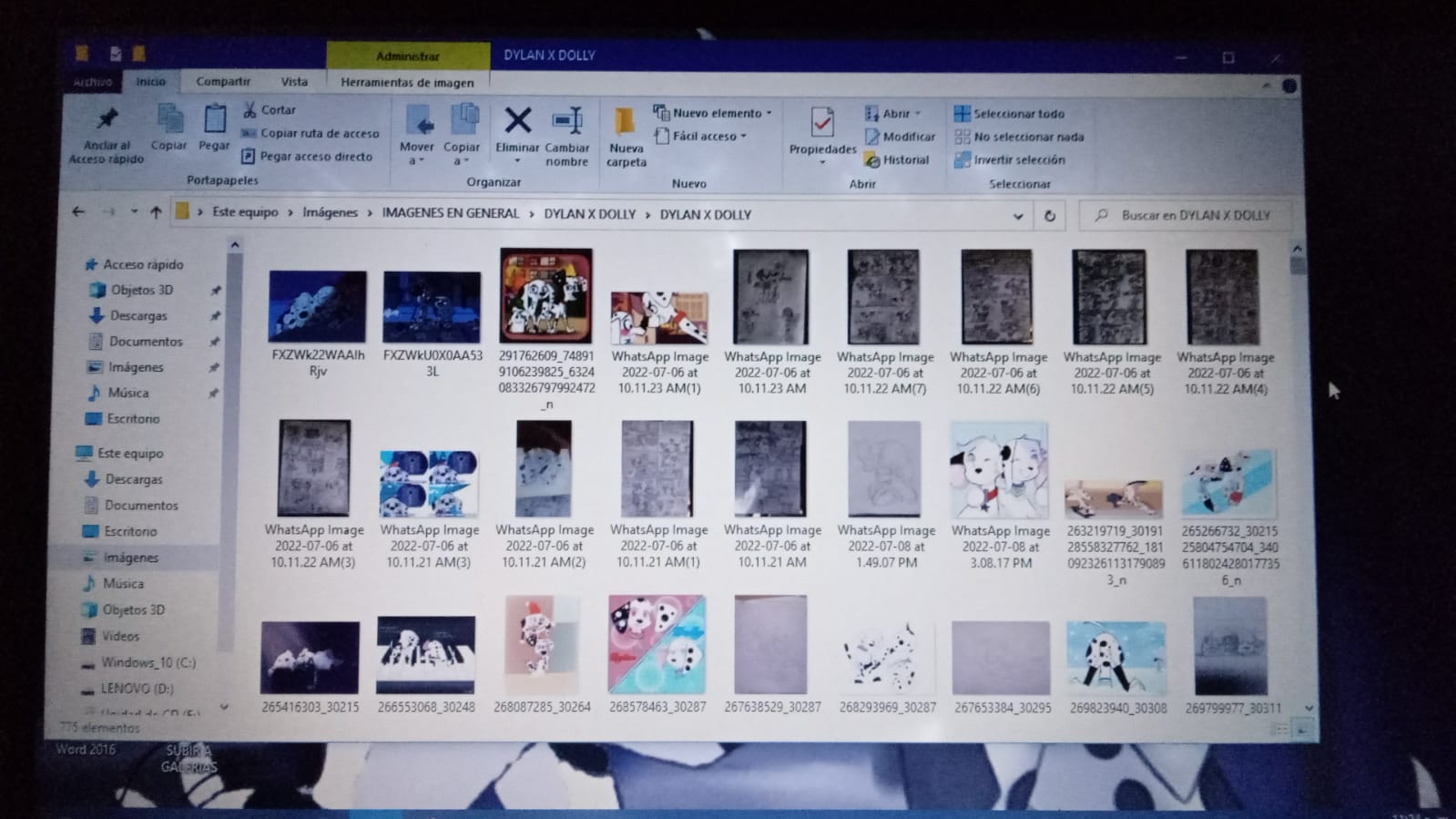Viewport: 1456px width, 819px height.
Task: Click the Buscar en DYLAN X DOLLY field
Action: pos(1185,216)
